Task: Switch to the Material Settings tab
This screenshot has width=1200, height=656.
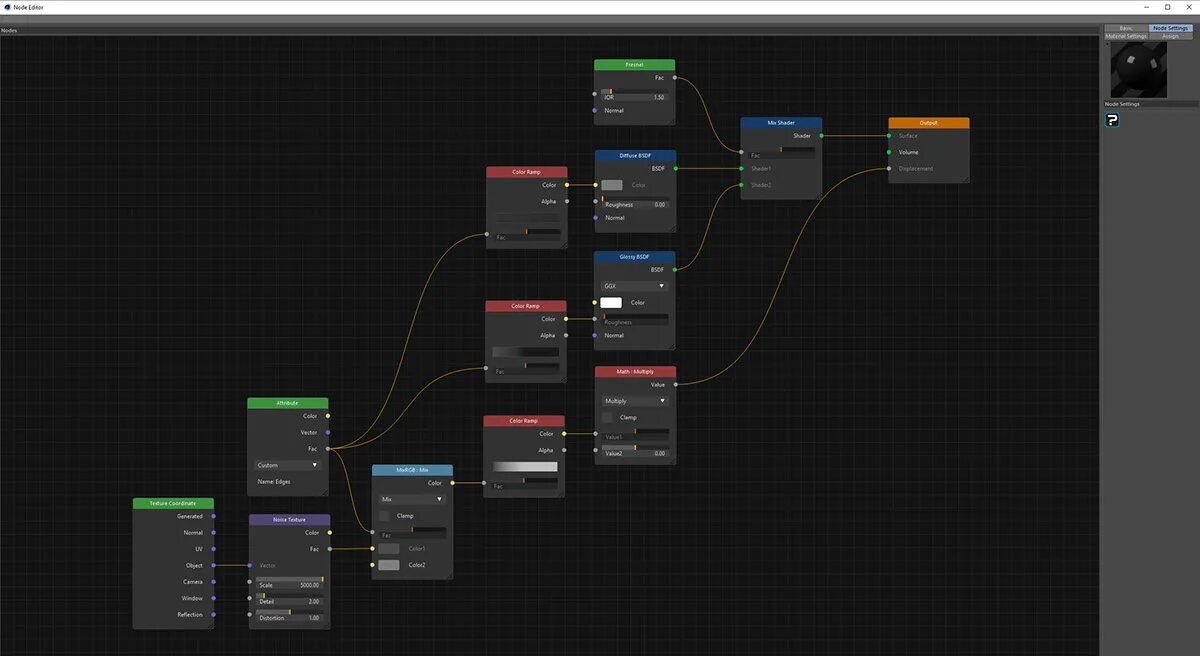Action: [1125, 34]
